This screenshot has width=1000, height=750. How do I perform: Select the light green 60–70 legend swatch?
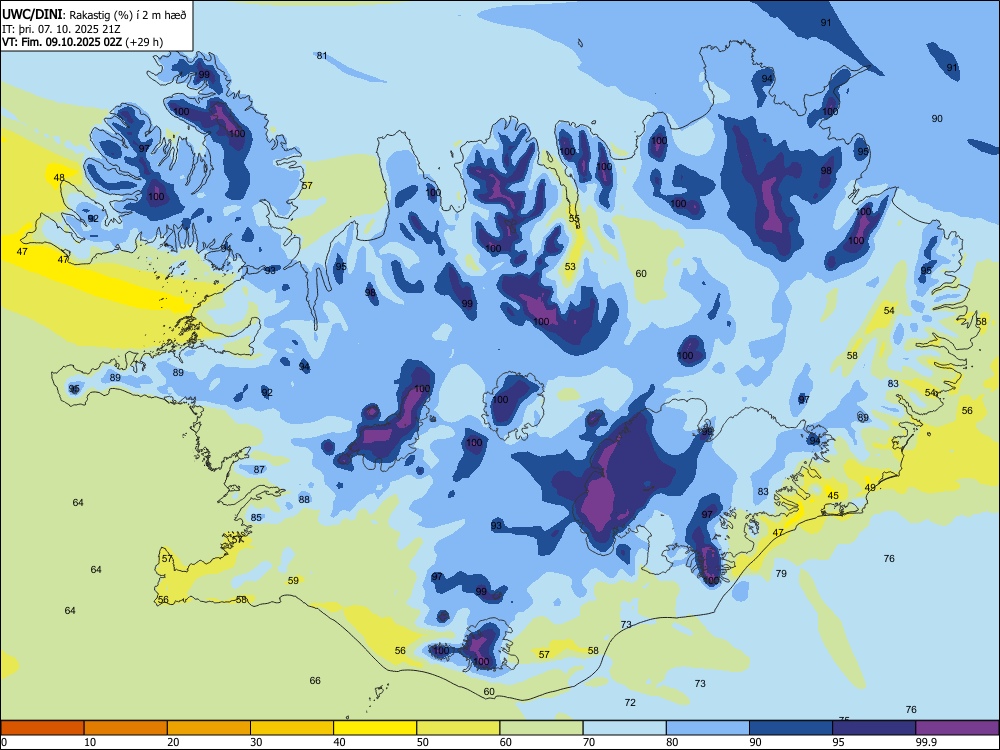(541, 728)
